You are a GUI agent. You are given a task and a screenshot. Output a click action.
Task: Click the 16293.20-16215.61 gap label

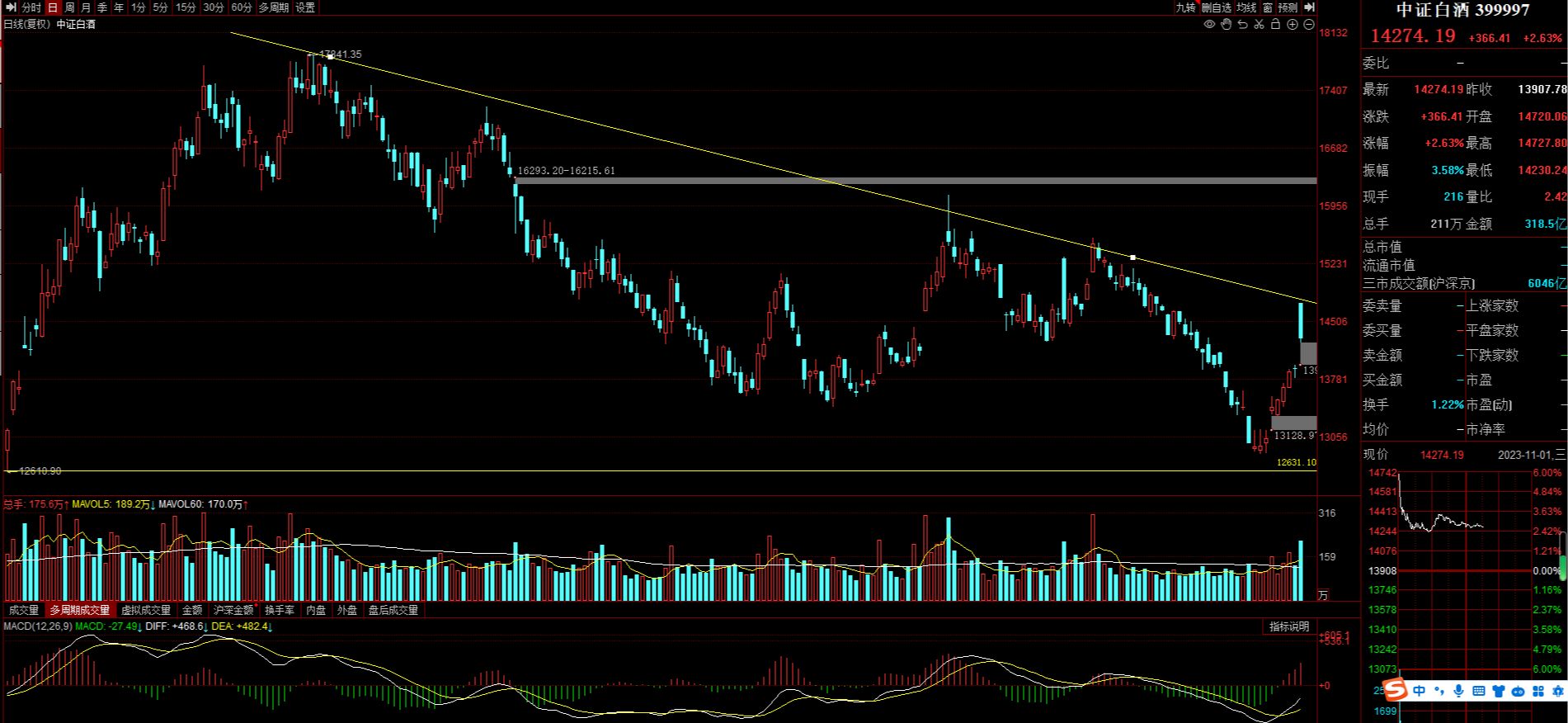[x=566, y=171]
